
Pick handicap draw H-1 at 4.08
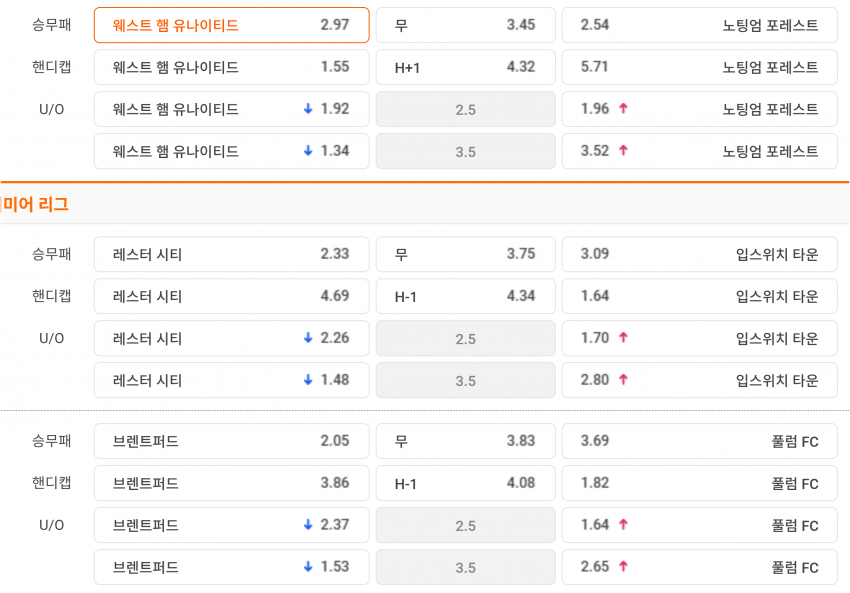click(466, 483)
